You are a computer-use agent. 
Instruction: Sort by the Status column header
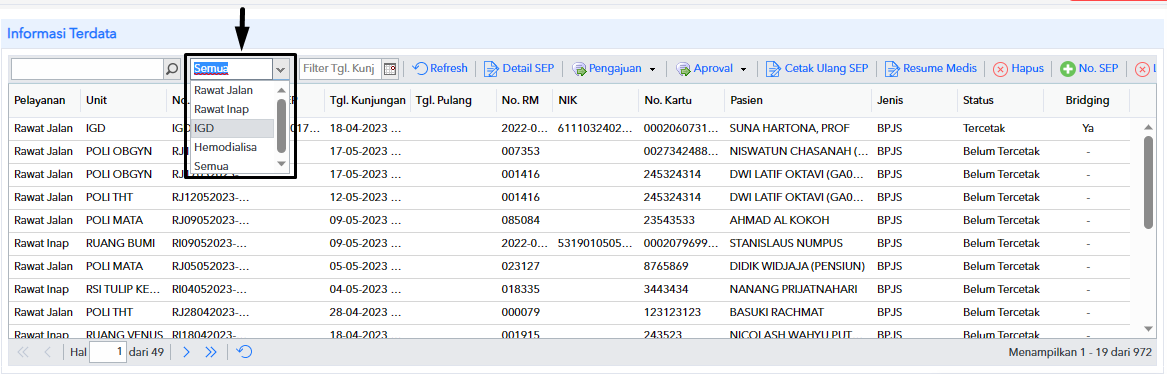(x=1000, y=100)
